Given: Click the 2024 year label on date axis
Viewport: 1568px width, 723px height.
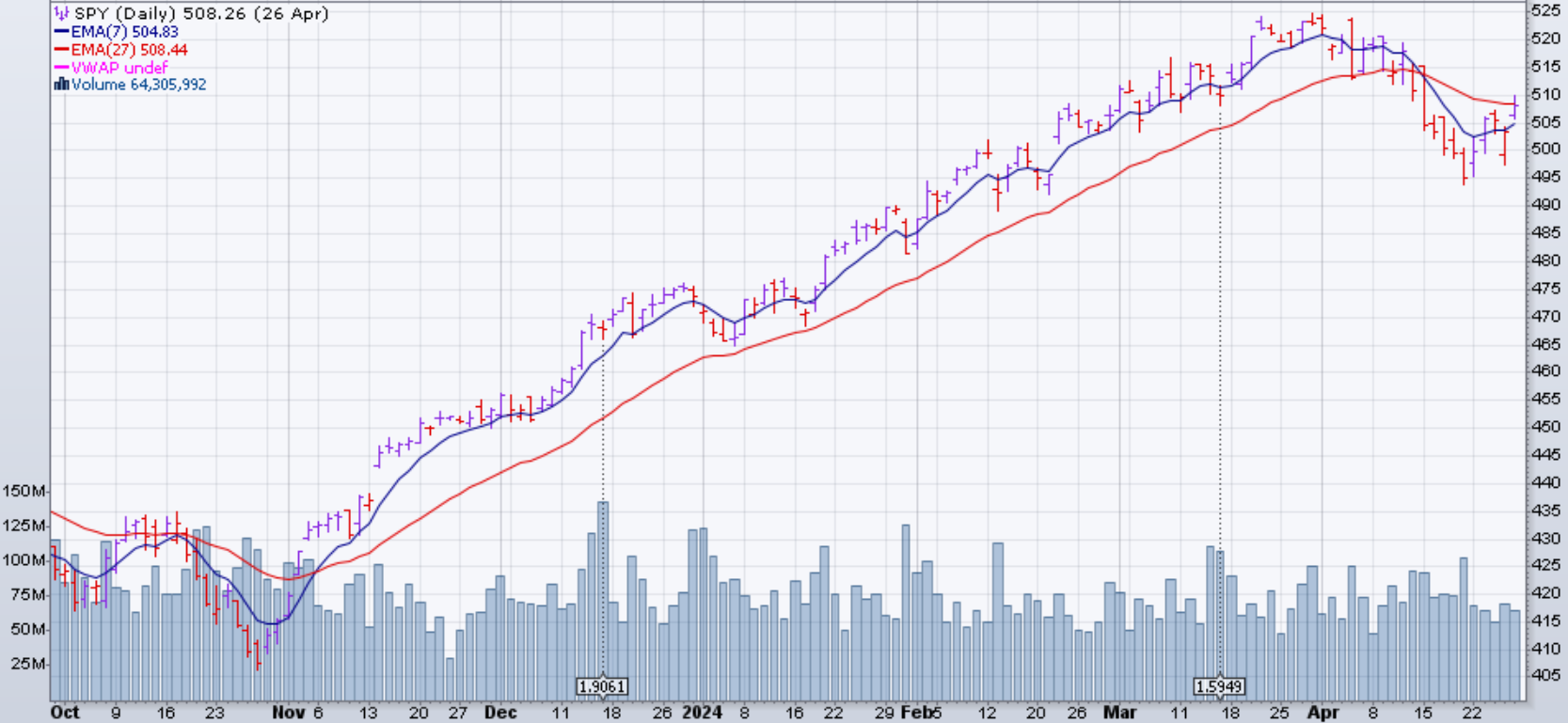Looking at the screenshot, I should click(703, 713).
